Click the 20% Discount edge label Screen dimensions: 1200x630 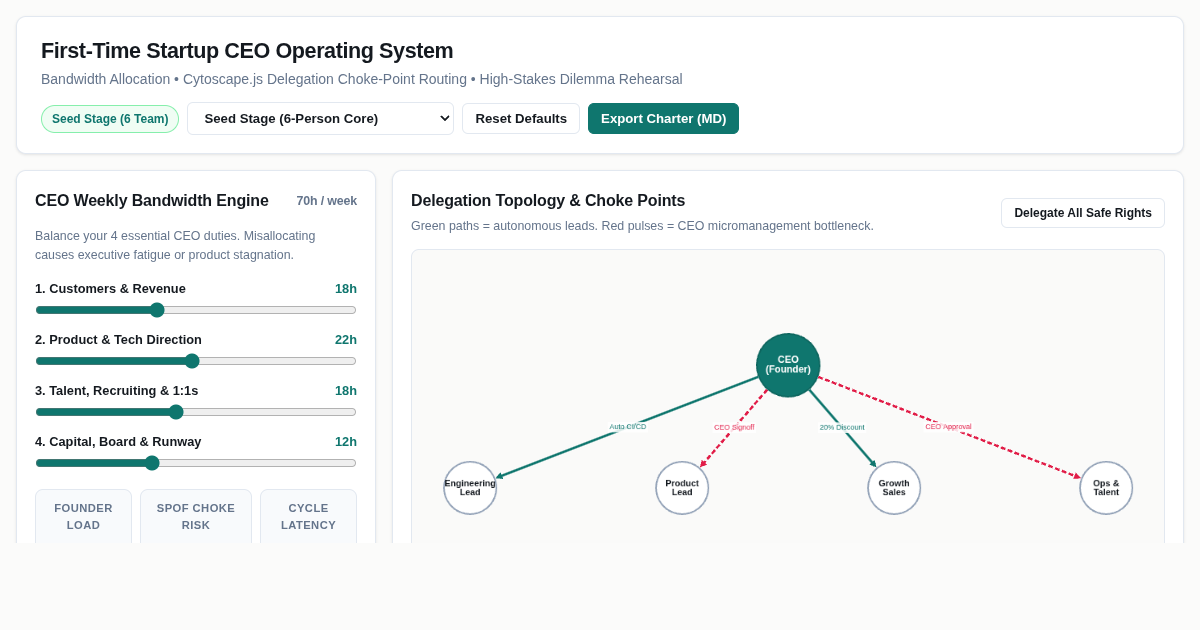[x=842, y=427]
